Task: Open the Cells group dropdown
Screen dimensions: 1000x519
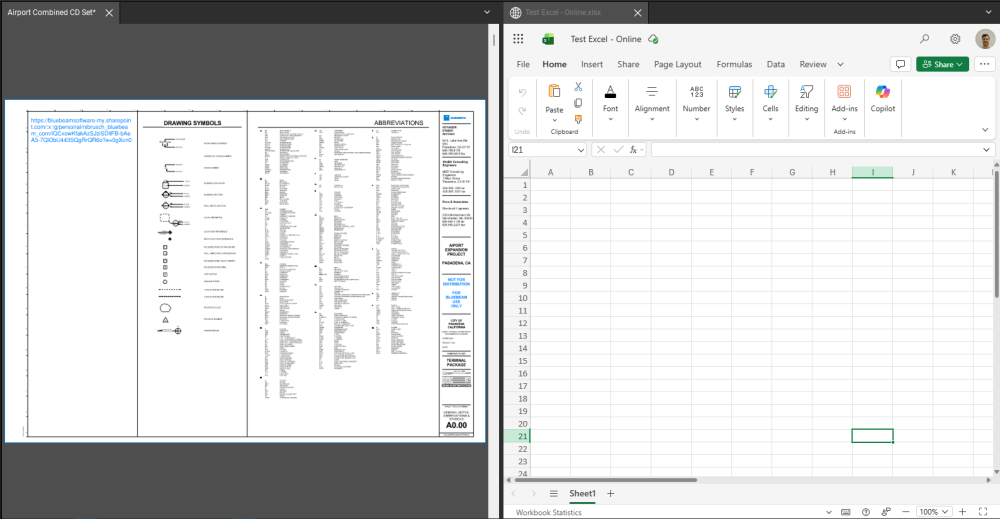Action: [770, 119]
